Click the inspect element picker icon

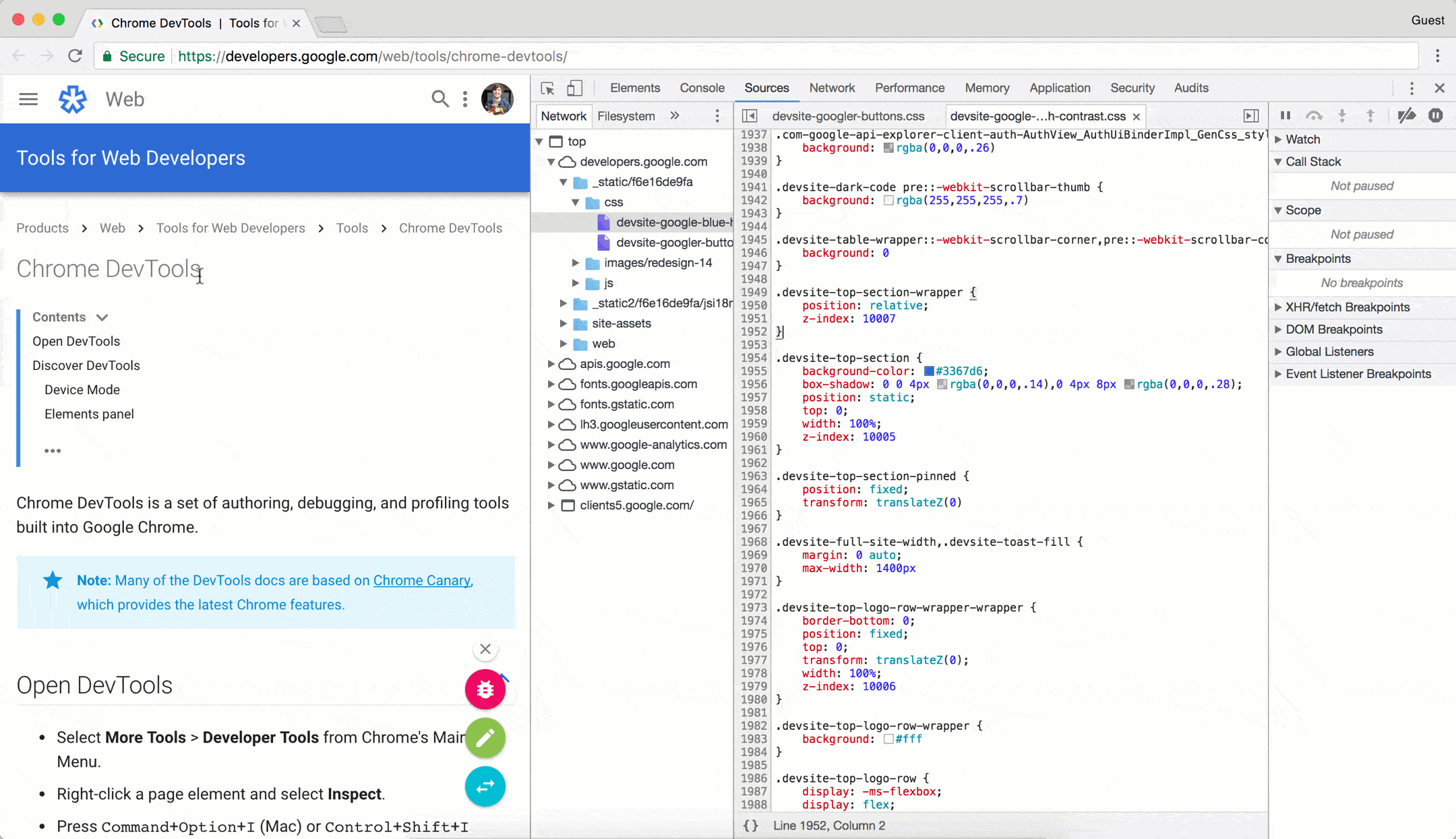pos(548,88)
